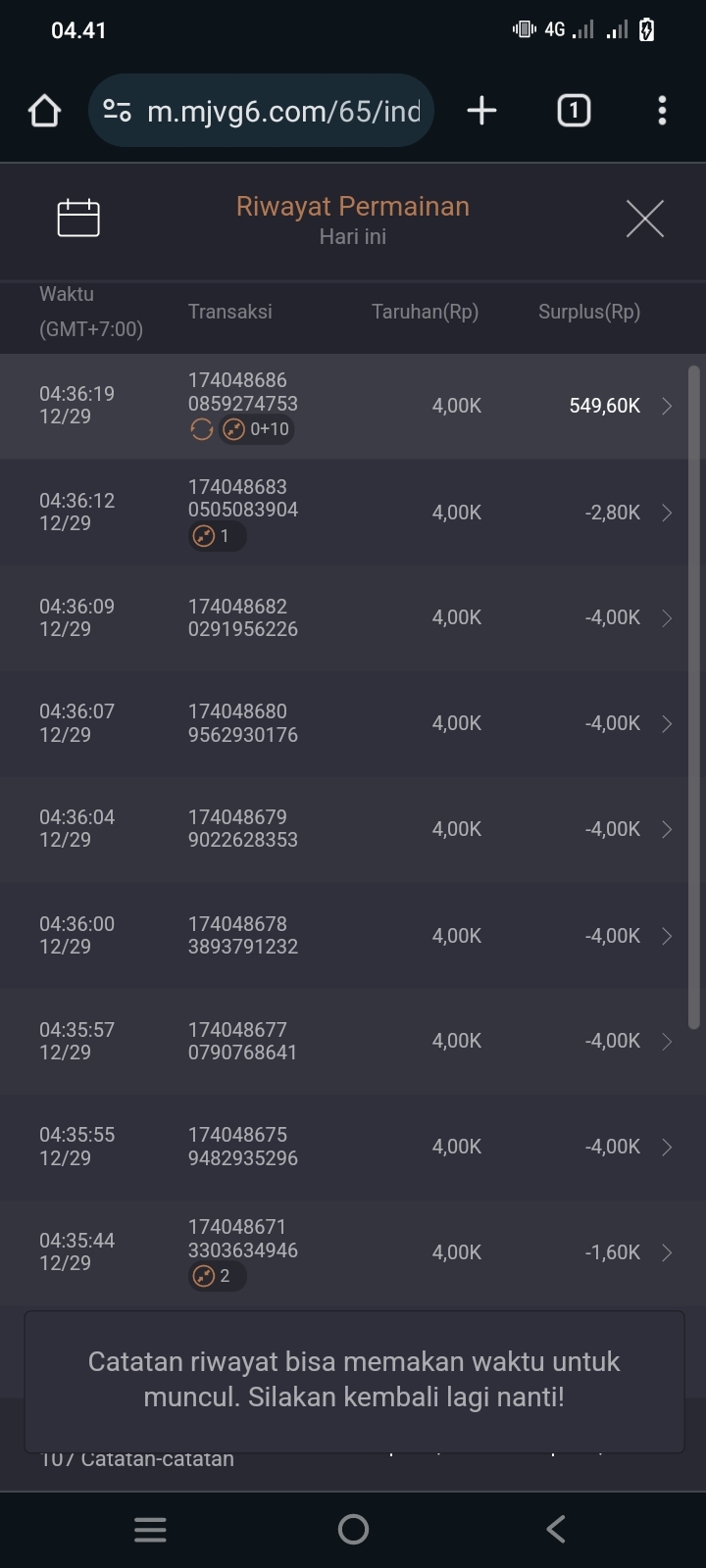
Task: Open the tab switcher showing 1 tab
Action: 574,111
